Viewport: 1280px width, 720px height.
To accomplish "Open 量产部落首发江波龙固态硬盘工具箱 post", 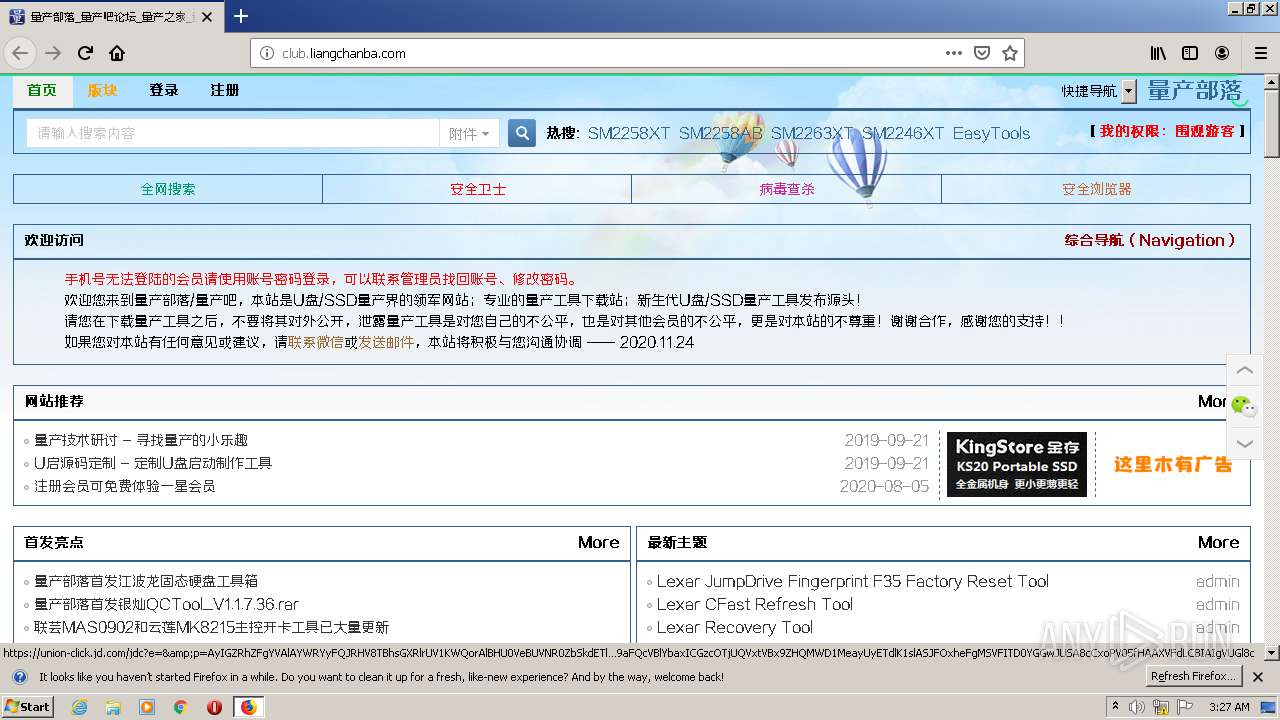I will [x=146, y=581].
